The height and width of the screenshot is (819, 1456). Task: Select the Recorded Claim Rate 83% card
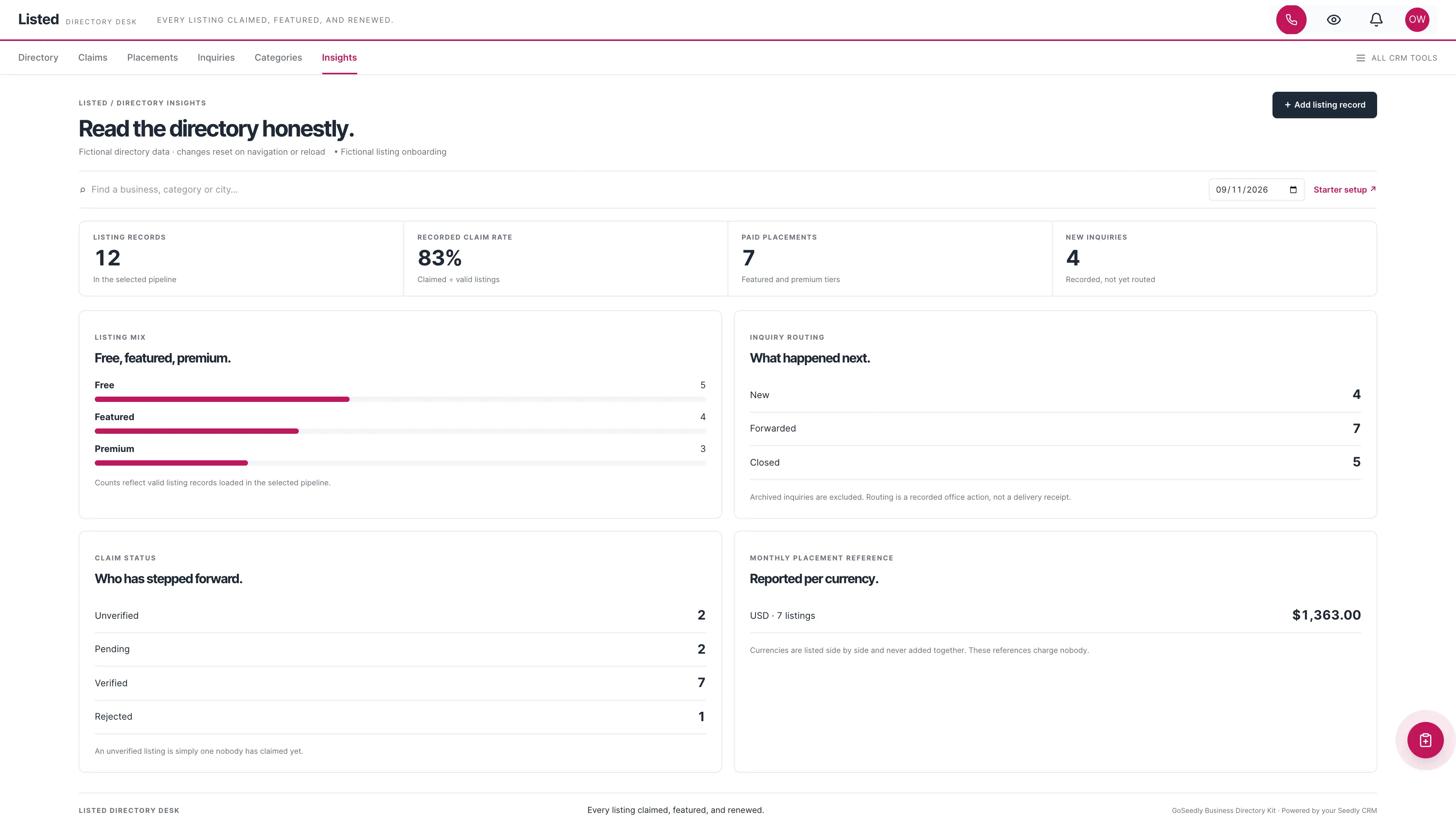pos(565,258)
